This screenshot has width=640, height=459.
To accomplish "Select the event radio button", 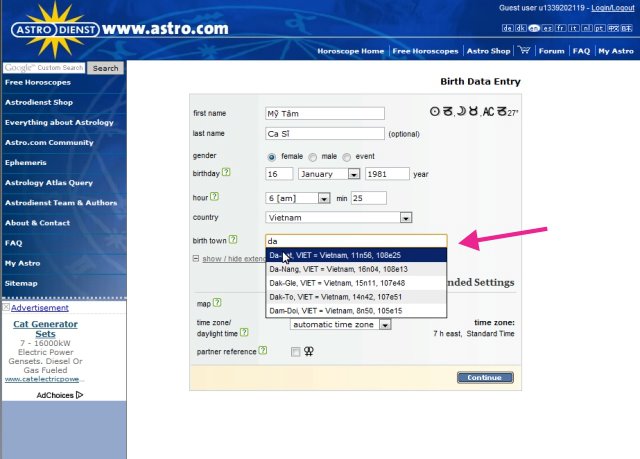I will (347, 157).
